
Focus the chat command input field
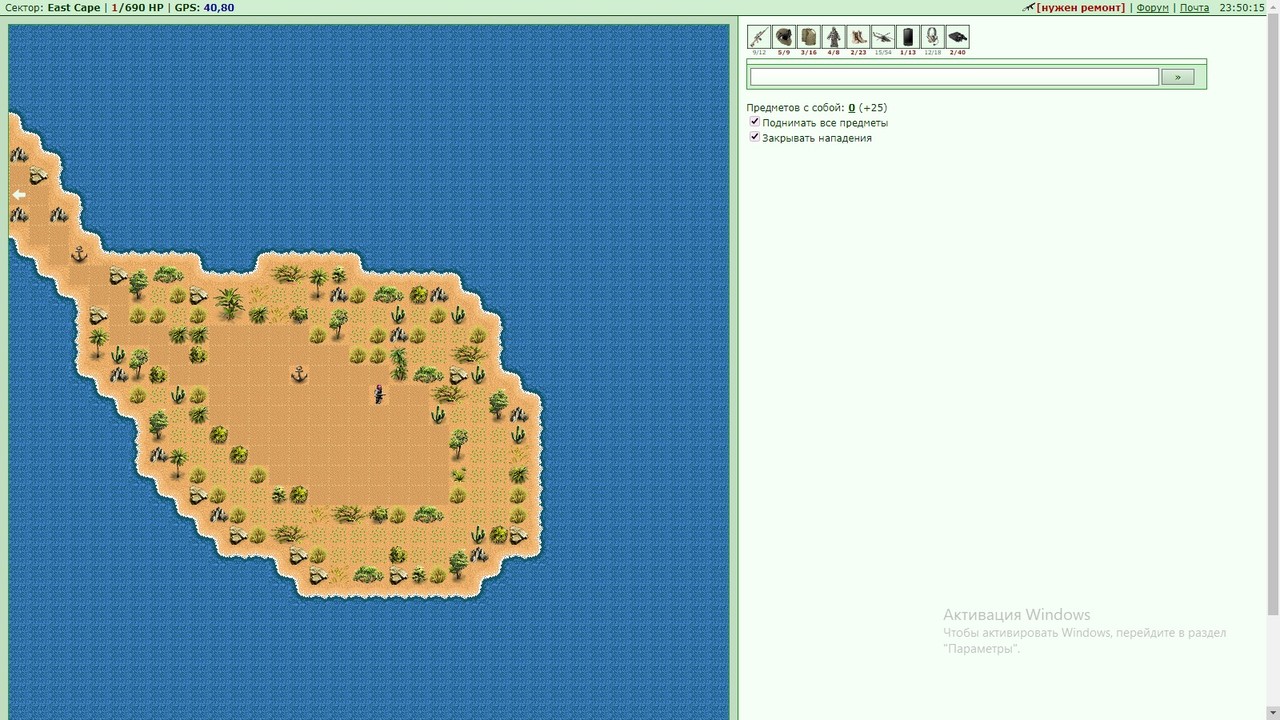[x=954, y=77]
